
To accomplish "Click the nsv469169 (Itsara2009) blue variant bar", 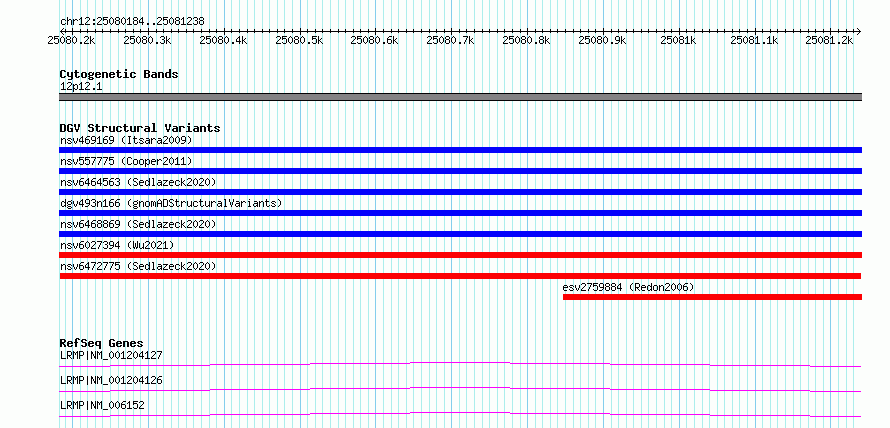I will click(x=460, y=150).
